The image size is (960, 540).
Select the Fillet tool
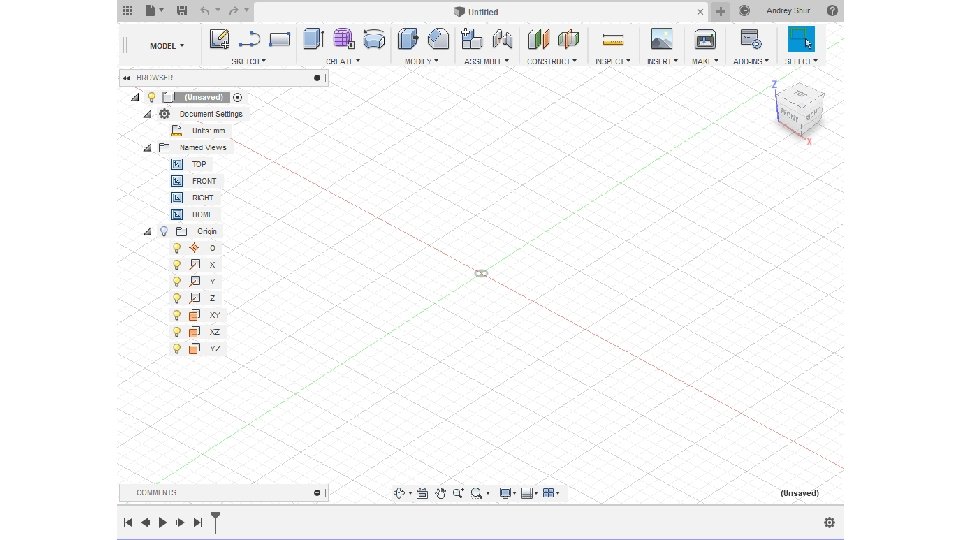tap(438, 39)
